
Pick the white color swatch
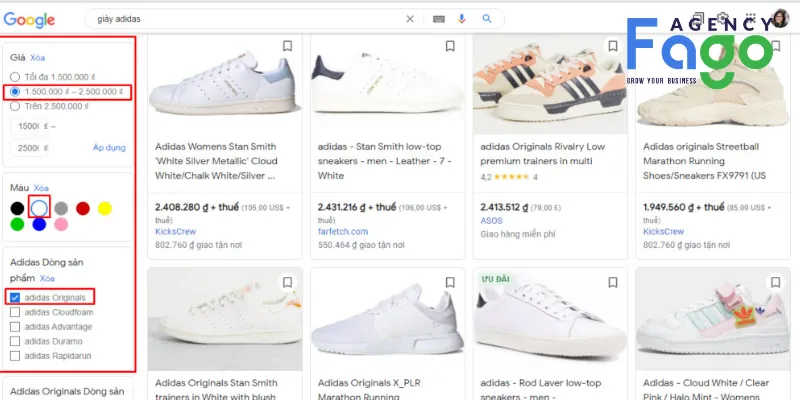pyautogui.click(x=39, y=208)
